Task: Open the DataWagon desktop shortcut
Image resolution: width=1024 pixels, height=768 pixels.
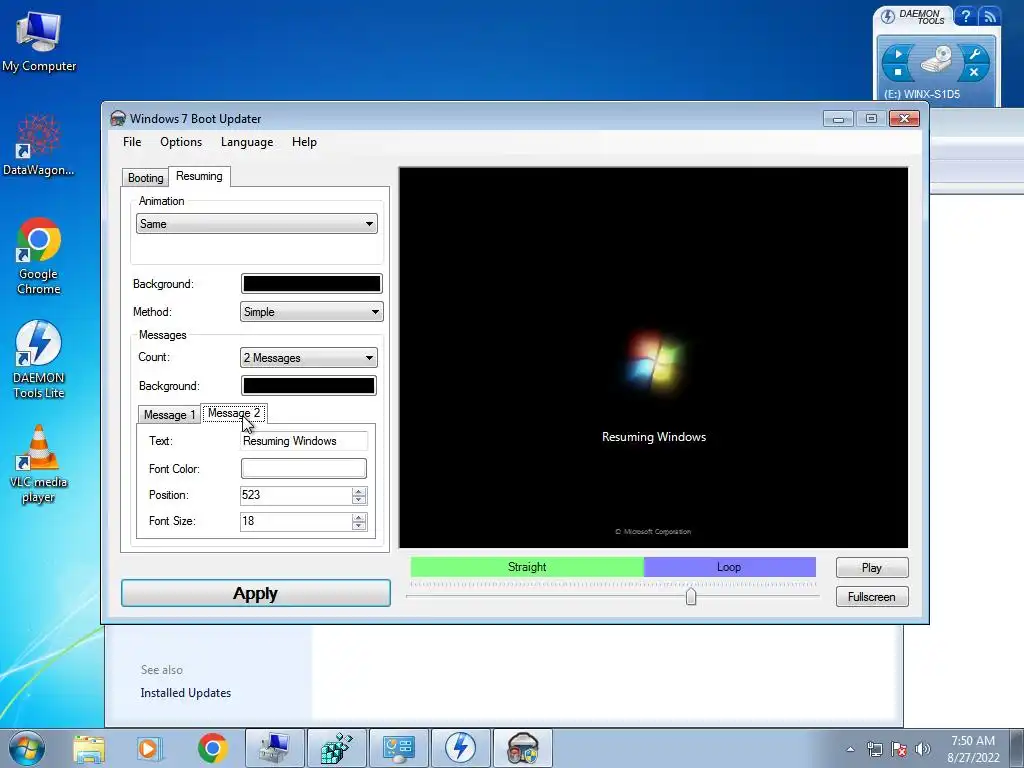Action: (39, 144)
